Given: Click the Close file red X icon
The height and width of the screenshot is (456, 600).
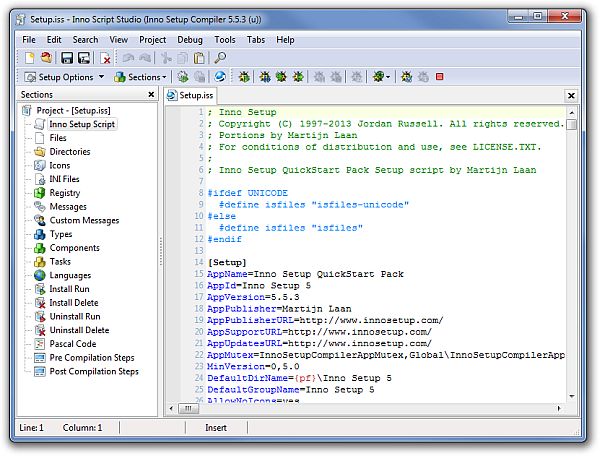Looking at the screenshot, I should [105, 58].
